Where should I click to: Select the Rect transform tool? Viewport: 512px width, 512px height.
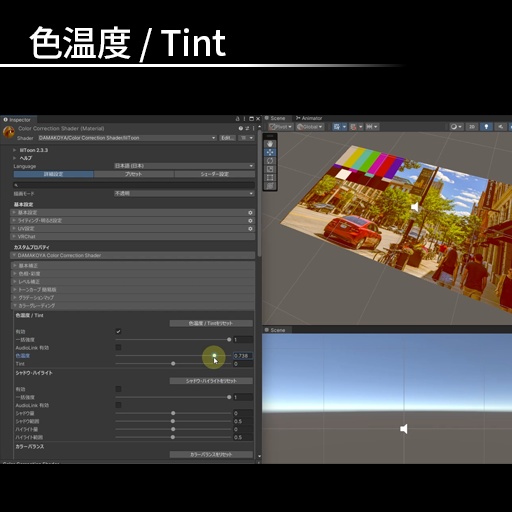click(x=270, y=177)
